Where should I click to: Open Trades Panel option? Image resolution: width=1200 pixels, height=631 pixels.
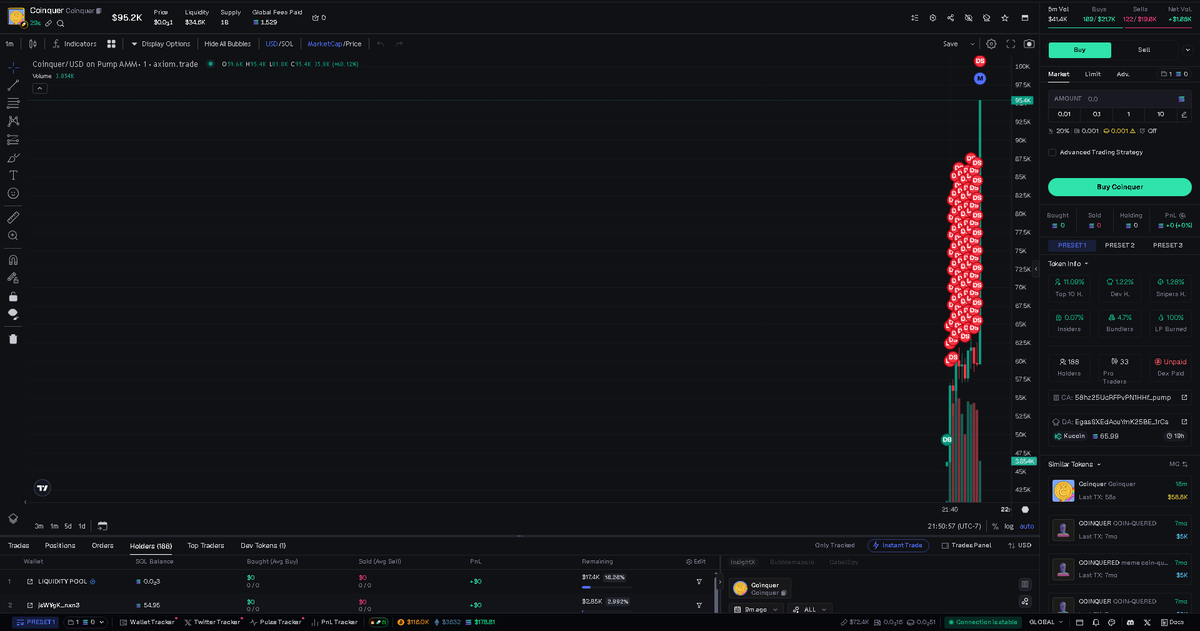click(x=965, y=545)
